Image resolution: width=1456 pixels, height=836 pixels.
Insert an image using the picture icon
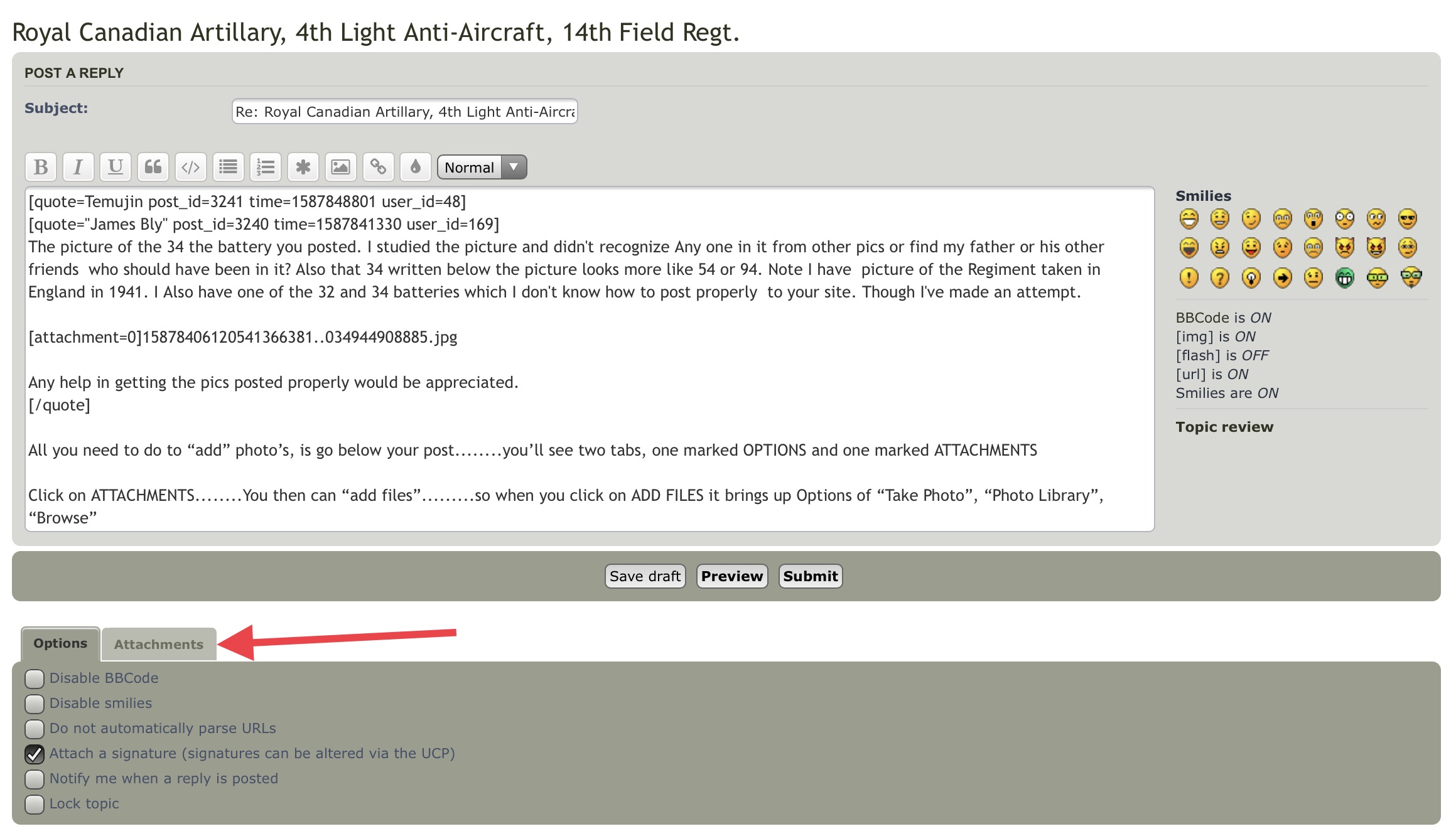(x=340, y=167)
